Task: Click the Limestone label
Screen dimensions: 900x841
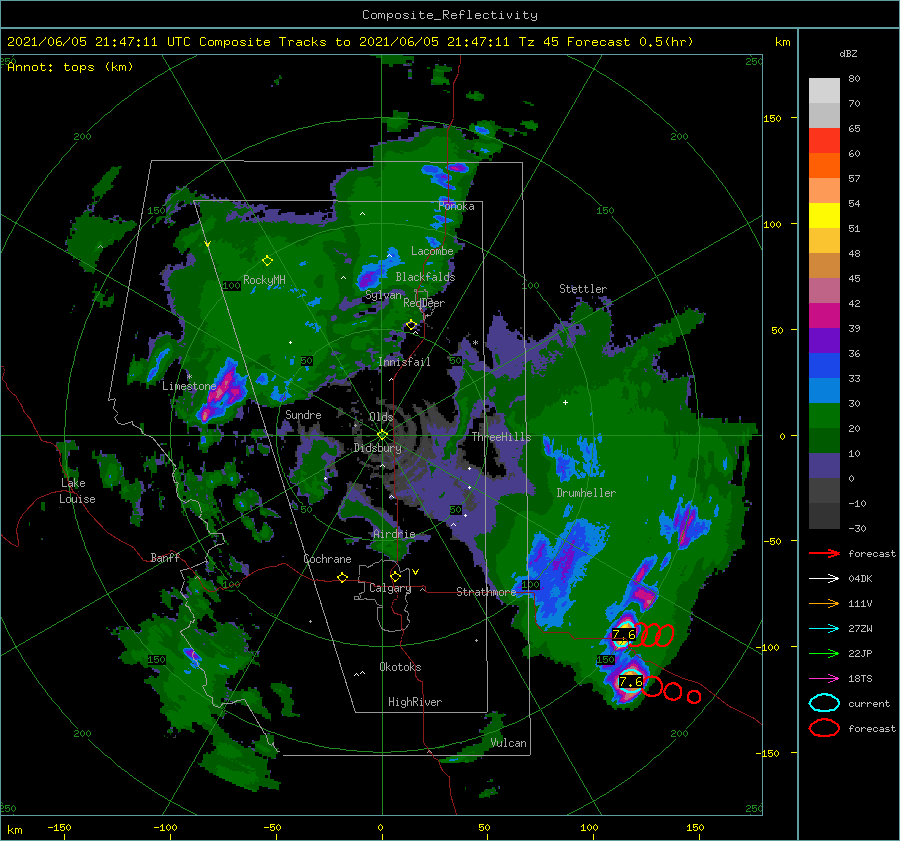Action: 189,386
